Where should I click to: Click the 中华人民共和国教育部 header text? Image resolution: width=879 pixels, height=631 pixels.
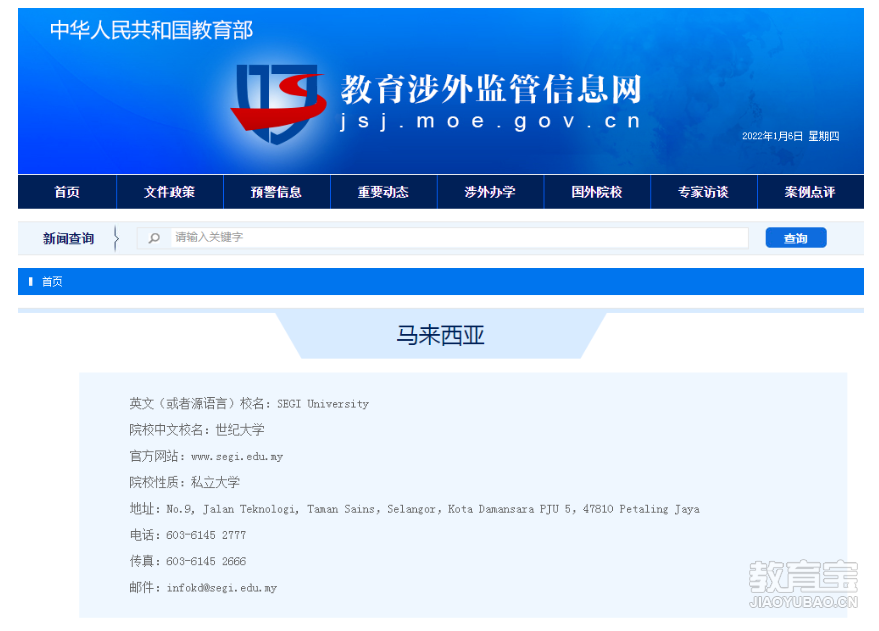(151, 30)
